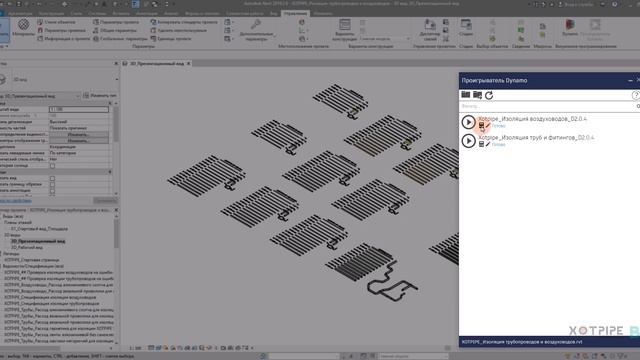The height and width of the screenshot is (360, 640).
Task: Toggle the Crop View checkbox
Action: [52, 178]
